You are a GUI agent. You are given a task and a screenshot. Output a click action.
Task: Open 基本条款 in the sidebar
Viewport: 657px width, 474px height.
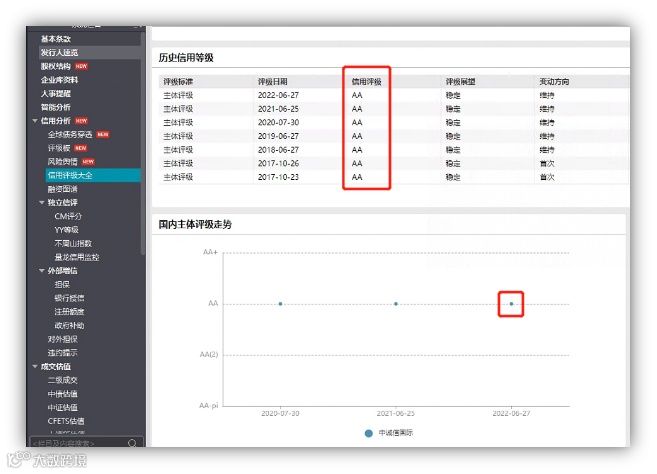[x=56, y=39]
